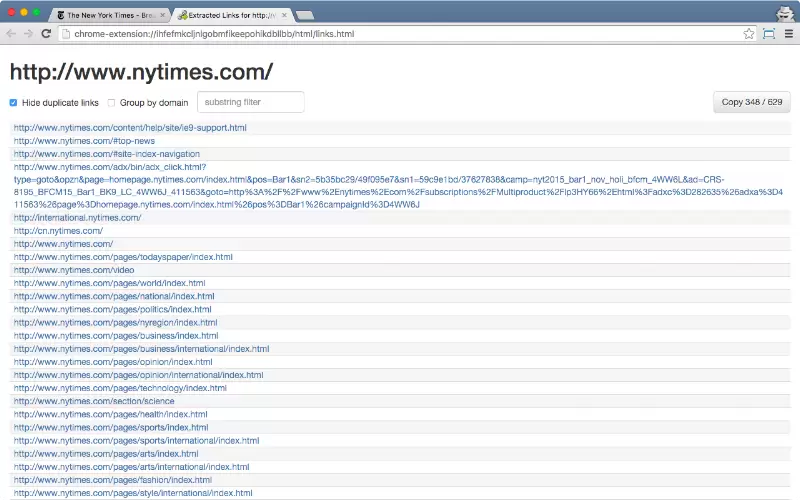The image size is (800, 500).
Task: Select the Extracted Links tab
Action: tap(230, 16)
